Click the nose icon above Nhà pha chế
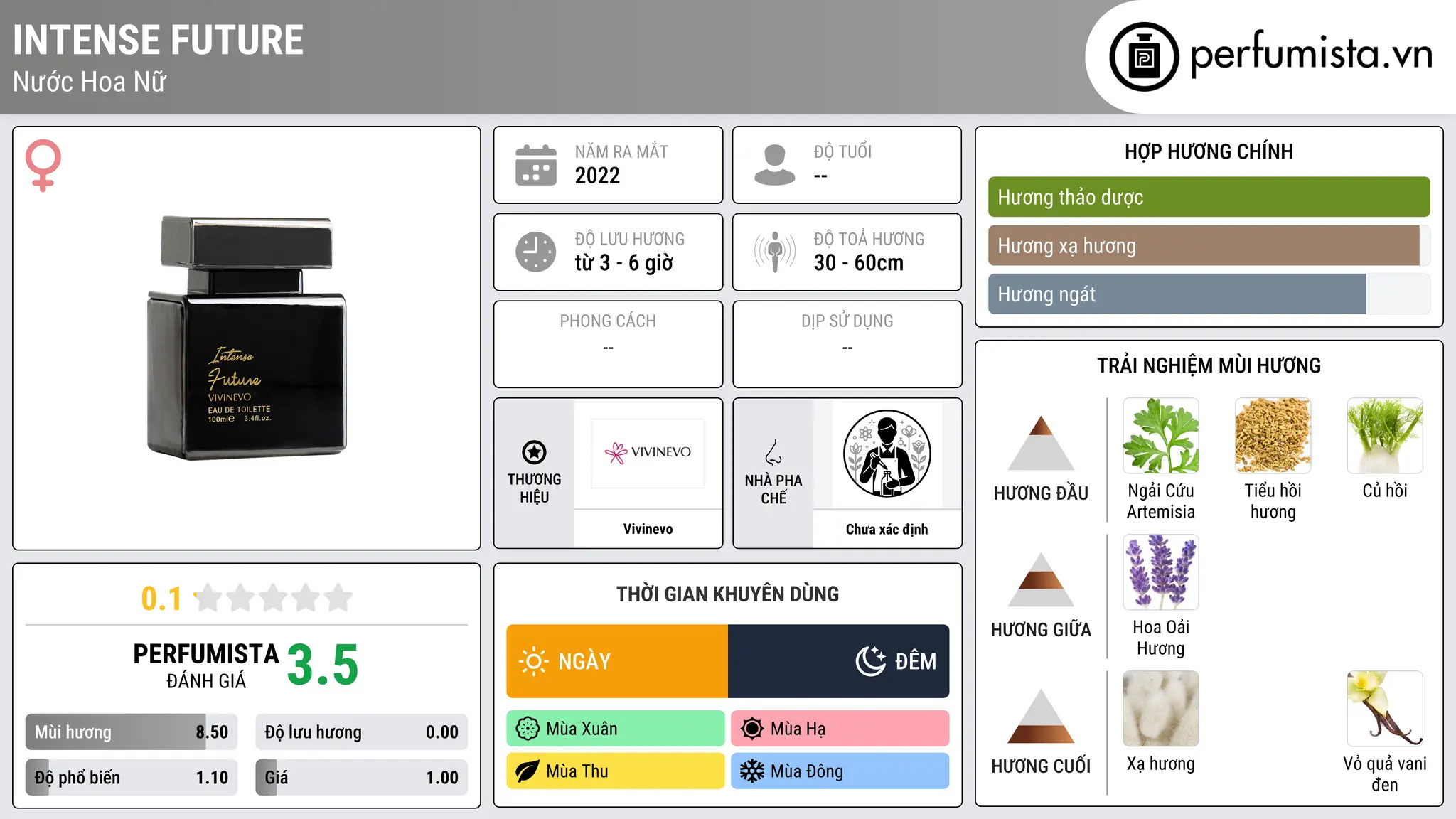The width and height of the screenshot is (1456, 819). click(773, 452)
